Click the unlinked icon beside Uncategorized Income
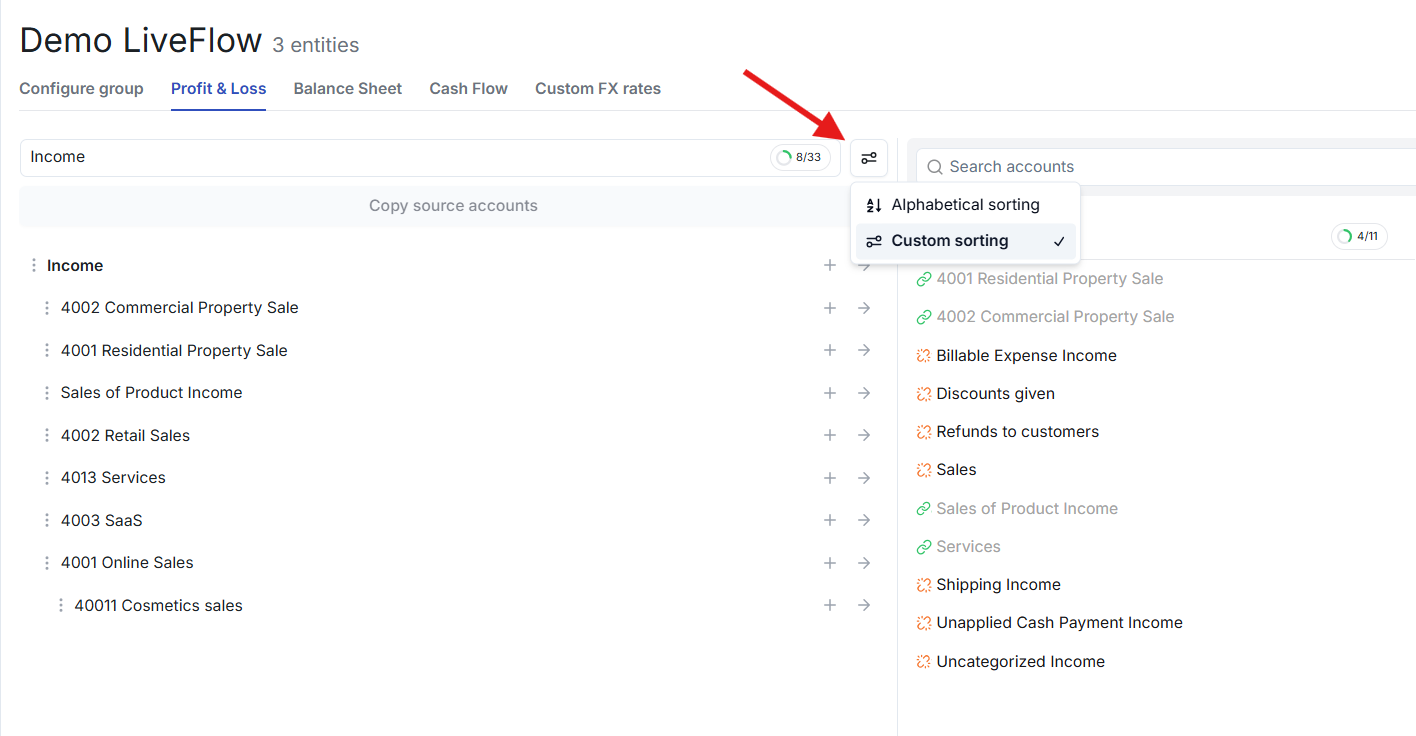The width and height of the screenshot is (1416, 736). [x=924, y=662]
